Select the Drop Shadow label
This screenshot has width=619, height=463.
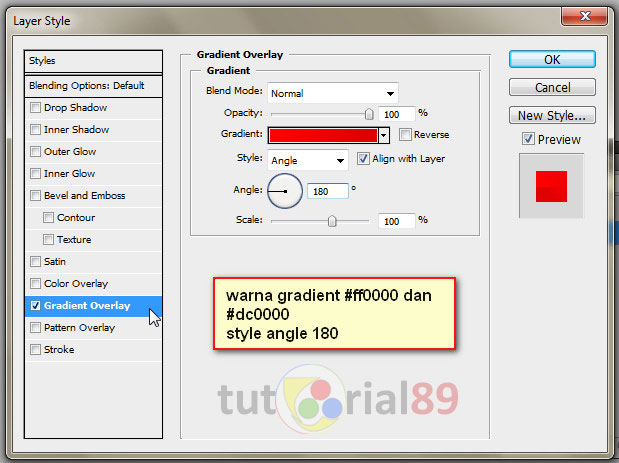pyautogui.click(x=75, y=107)
